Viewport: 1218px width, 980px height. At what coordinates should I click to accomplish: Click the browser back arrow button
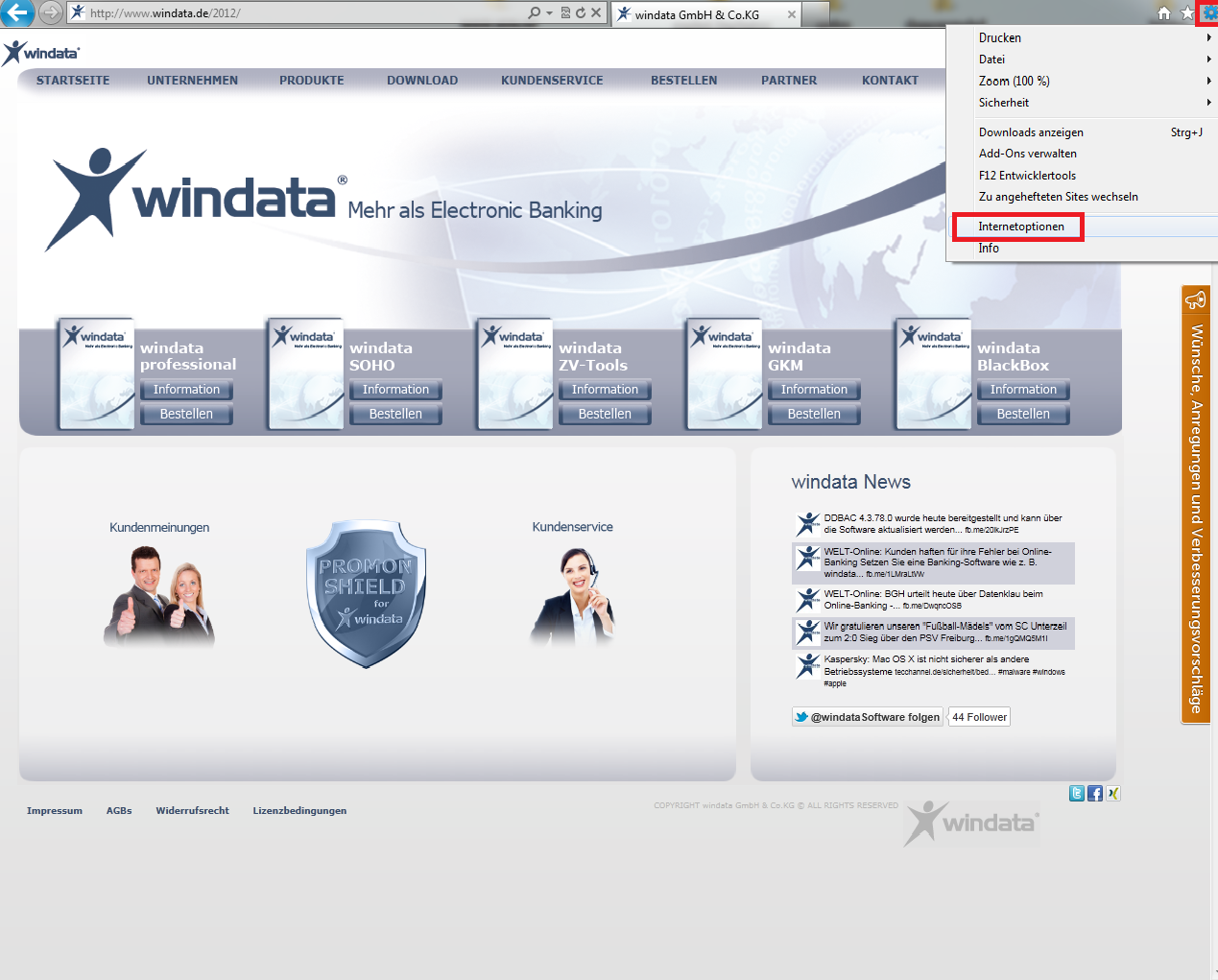(x=17, y=12)
